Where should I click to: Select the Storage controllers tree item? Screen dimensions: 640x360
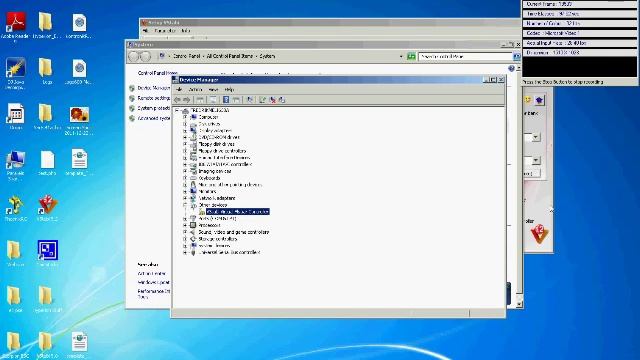[218, 239]
